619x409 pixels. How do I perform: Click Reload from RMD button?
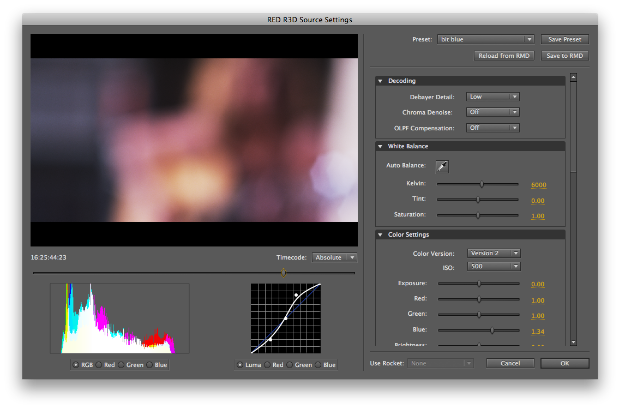click(504, 56)
